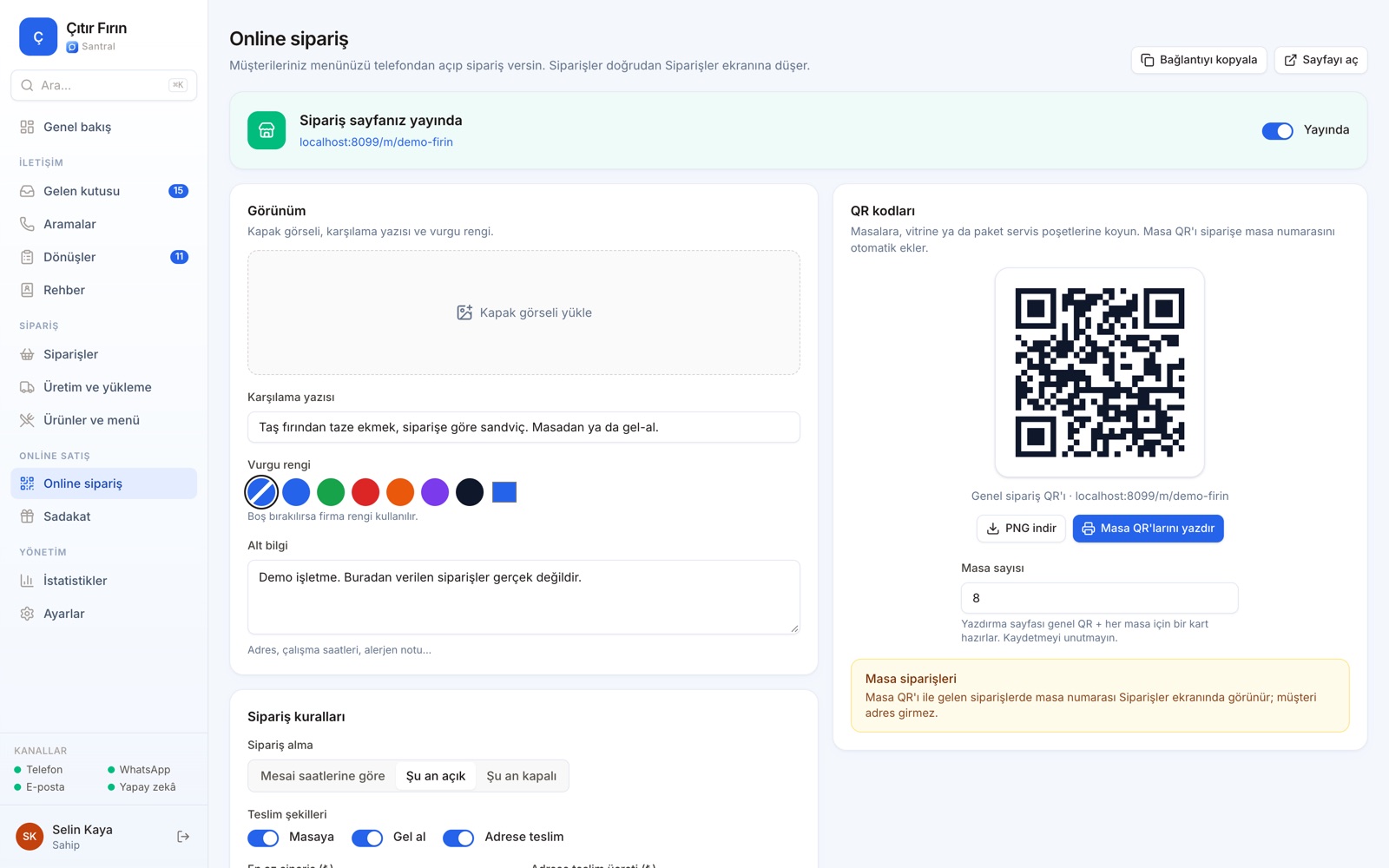Click the Karşılama yazısı input field
The width and height of the screenshot is (1389, 868).
coord(523,427)
